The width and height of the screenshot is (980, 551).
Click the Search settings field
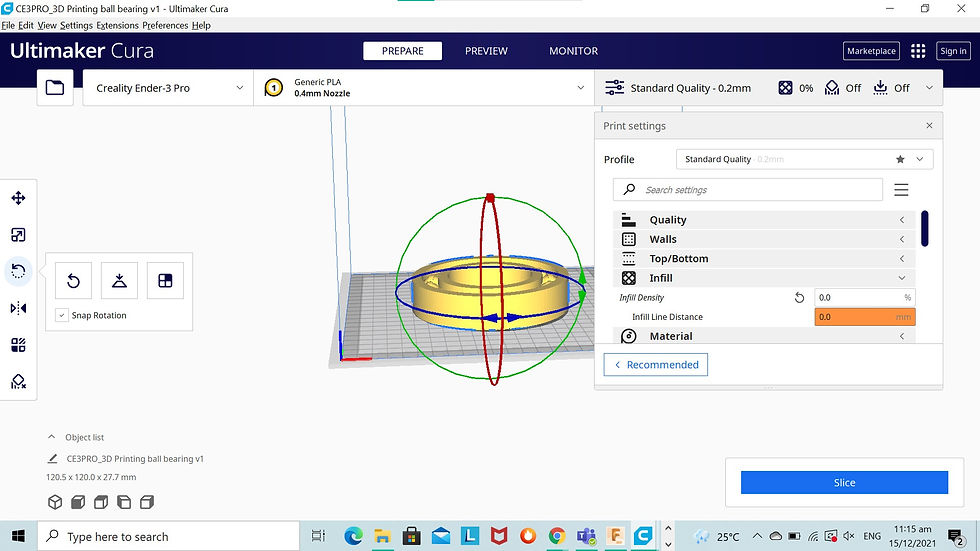[748, 190]
